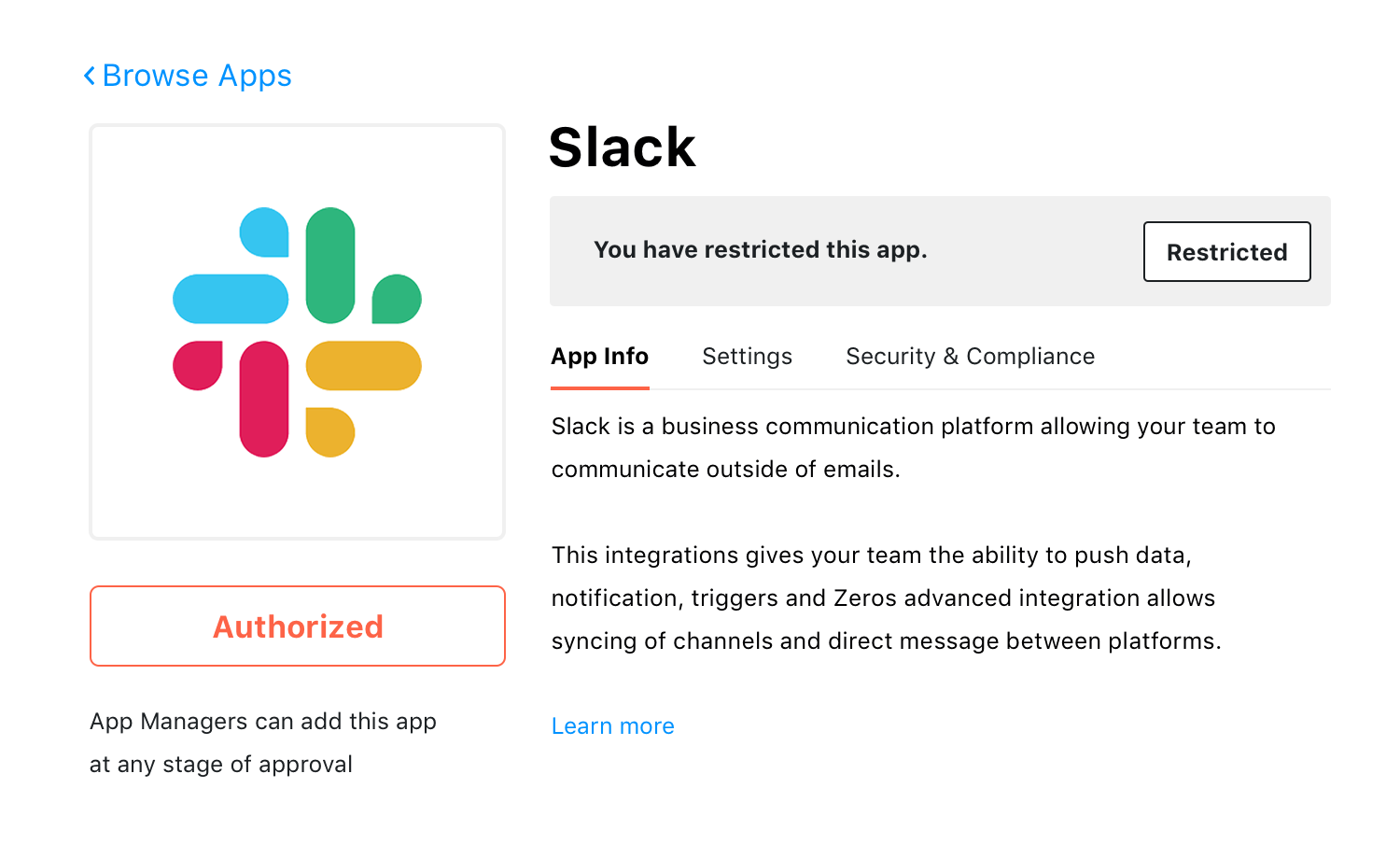Click the Authorized button
The width and height of the screenshot is (1400, 858).
(x=298, y=626)
